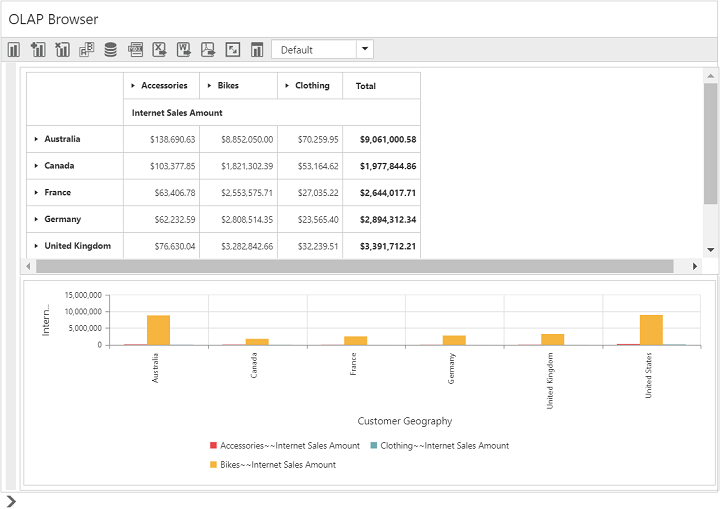Expand the Australia row
Viewport: 720px width, 509px height.
(36, 139)
